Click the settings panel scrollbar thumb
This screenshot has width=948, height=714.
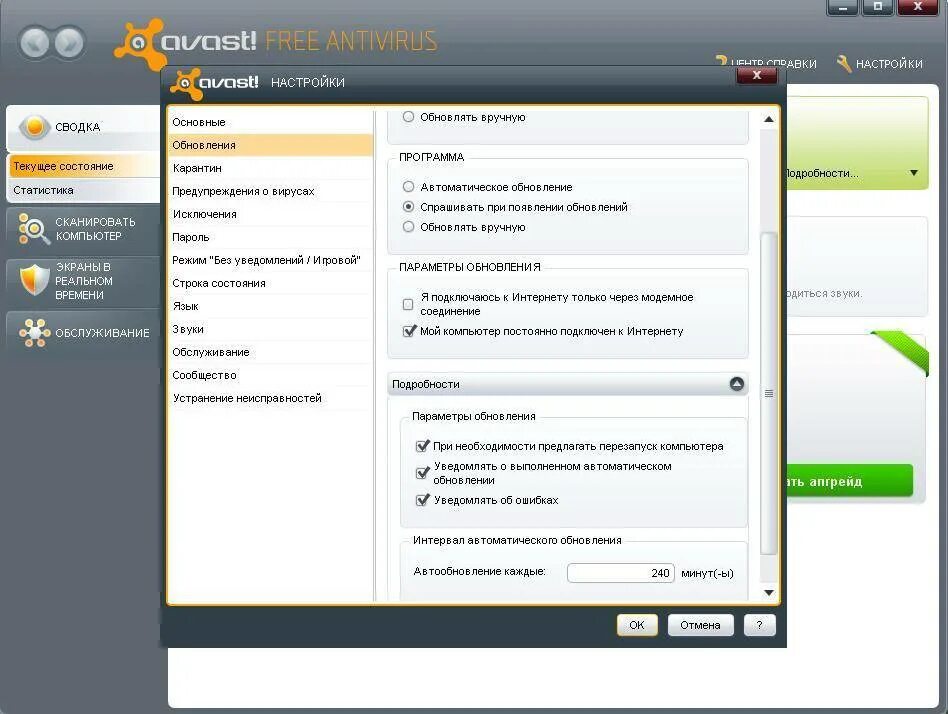click(x=768, y=393)
